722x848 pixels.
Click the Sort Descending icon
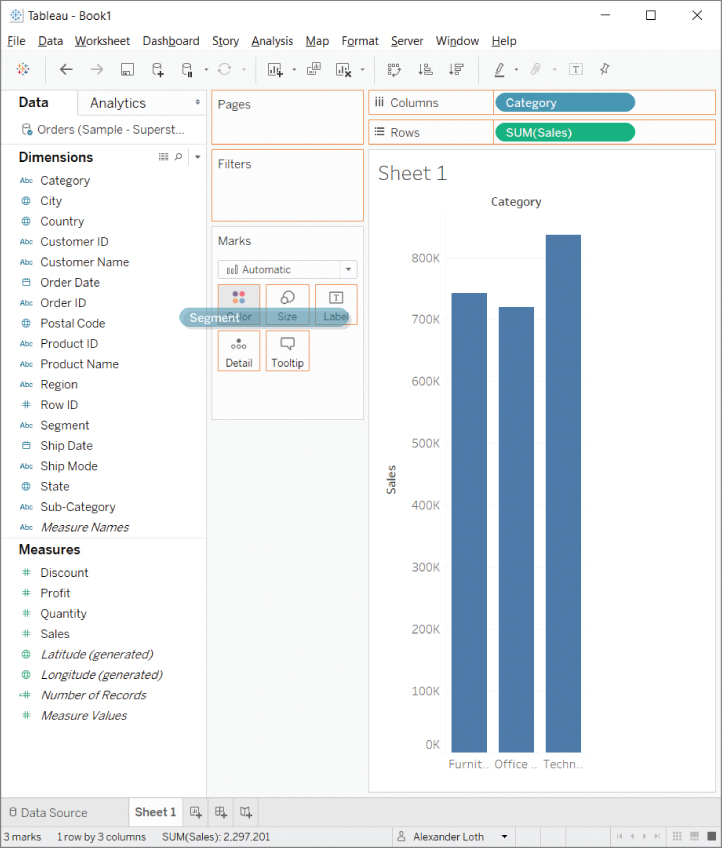[456, 69]
